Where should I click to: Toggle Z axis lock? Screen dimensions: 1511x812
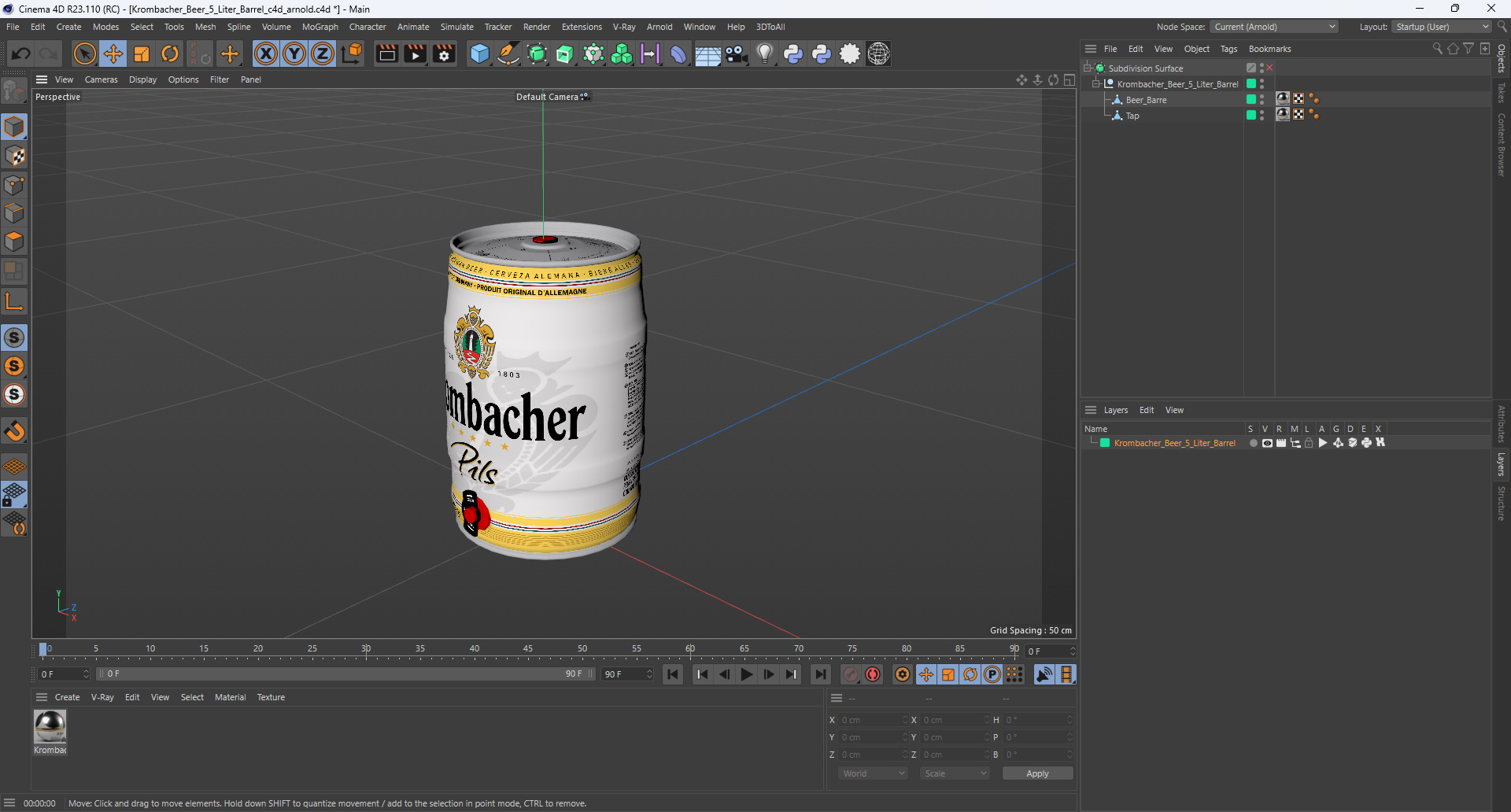323,54
